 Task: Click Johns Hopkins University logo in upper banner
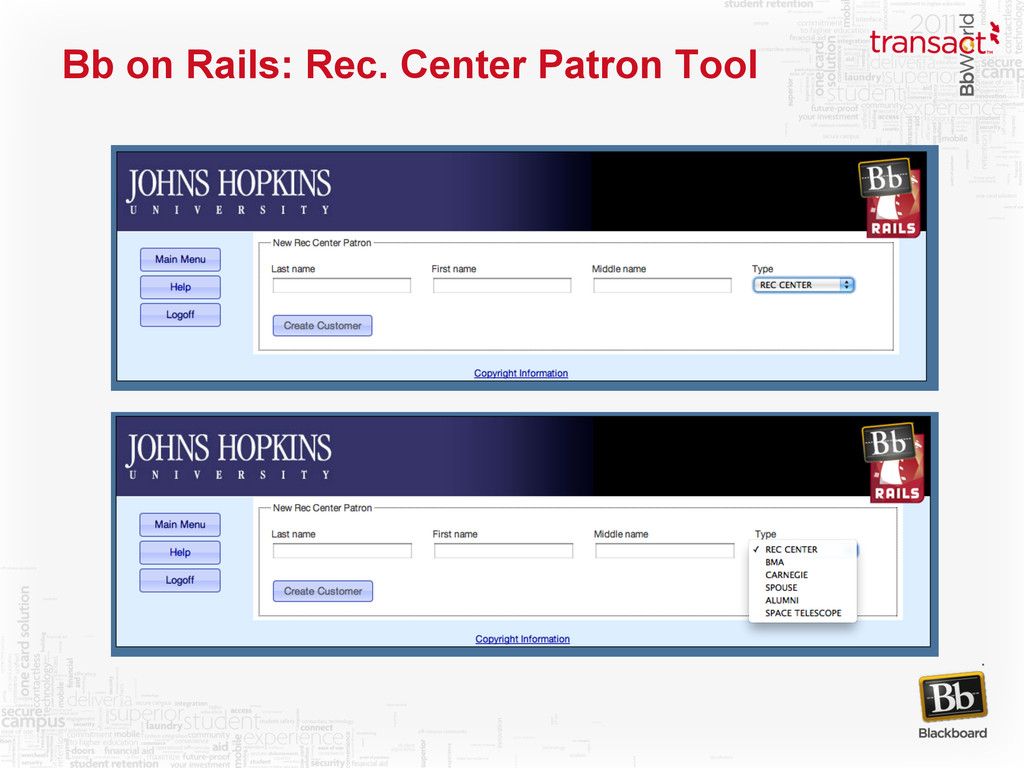coord(229,191)
